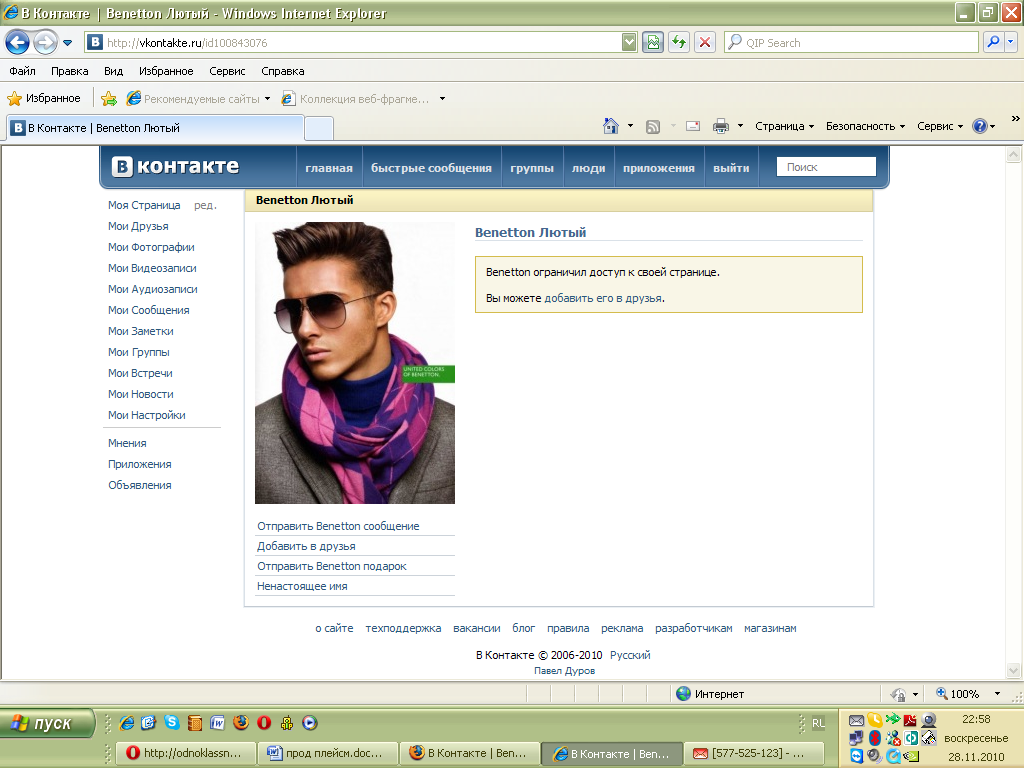Image resolution: width=1024 pixels, height=768 pixels.
Task: Click Отправить Benetton подарок
Action: pos(332,566)
